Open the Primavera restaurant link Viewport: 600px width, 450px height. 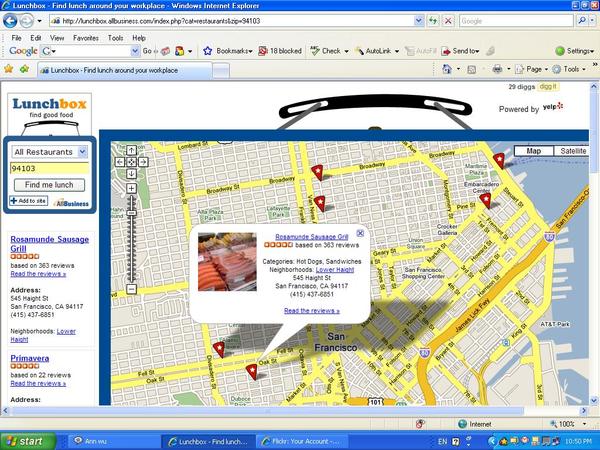tap(29, 359)
